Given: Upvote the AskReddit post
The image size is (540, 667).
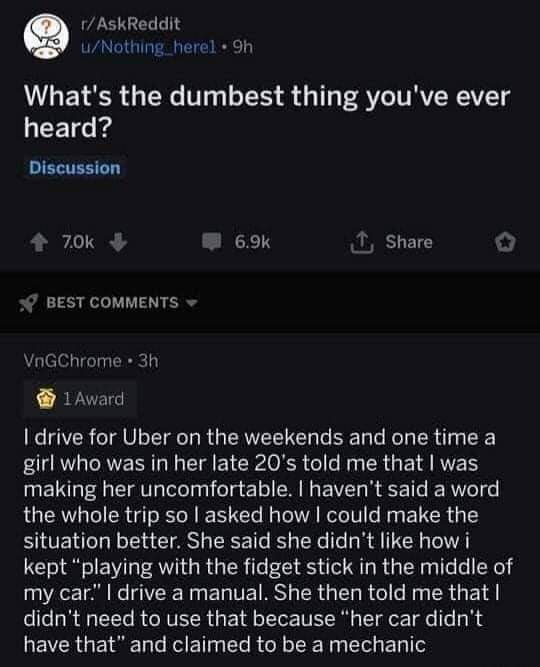Looking at the screenshot, I should 40,242.
